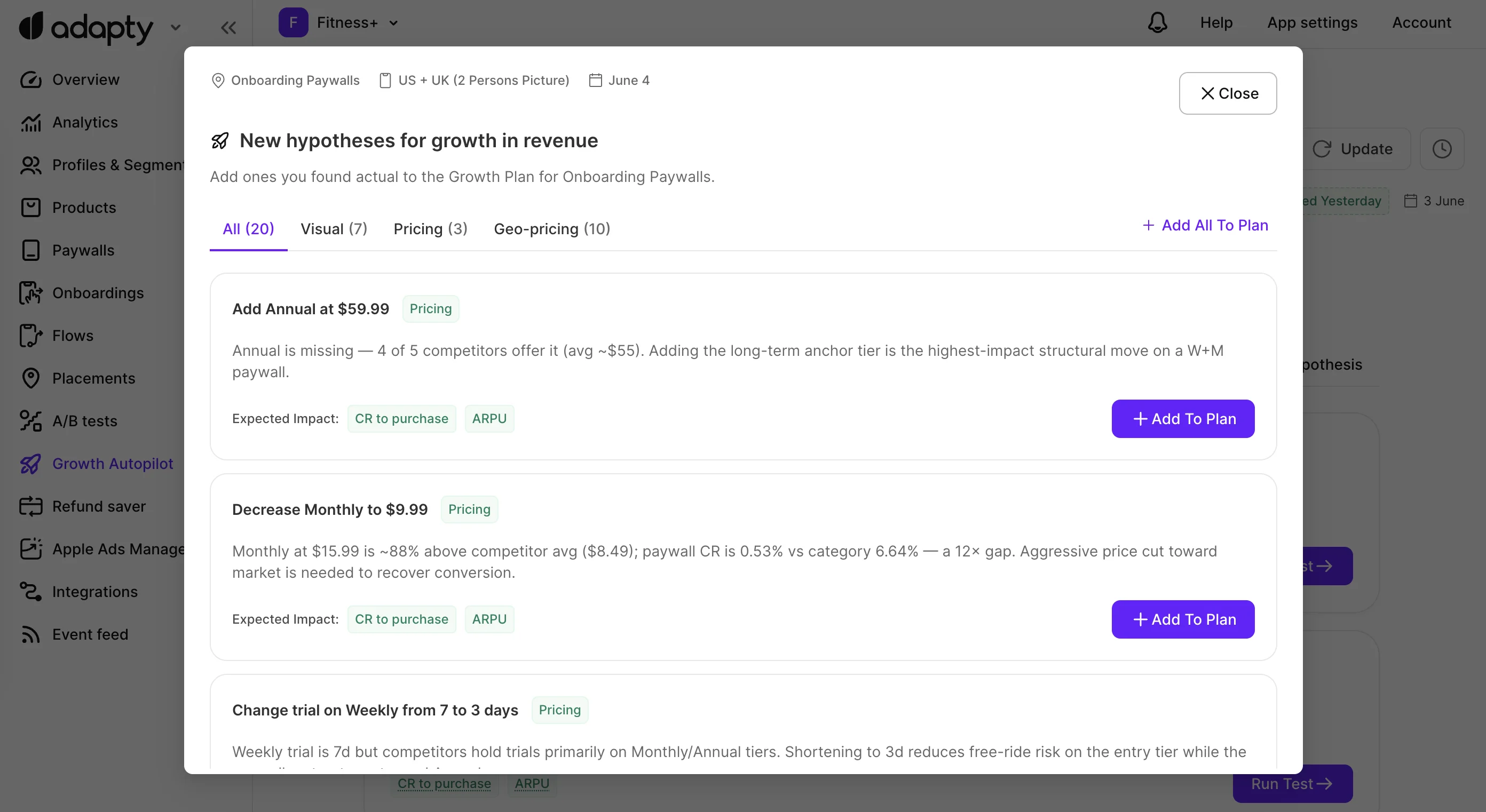Open the Onboardings section
The image size is (1486, 812).
[98, 293]
